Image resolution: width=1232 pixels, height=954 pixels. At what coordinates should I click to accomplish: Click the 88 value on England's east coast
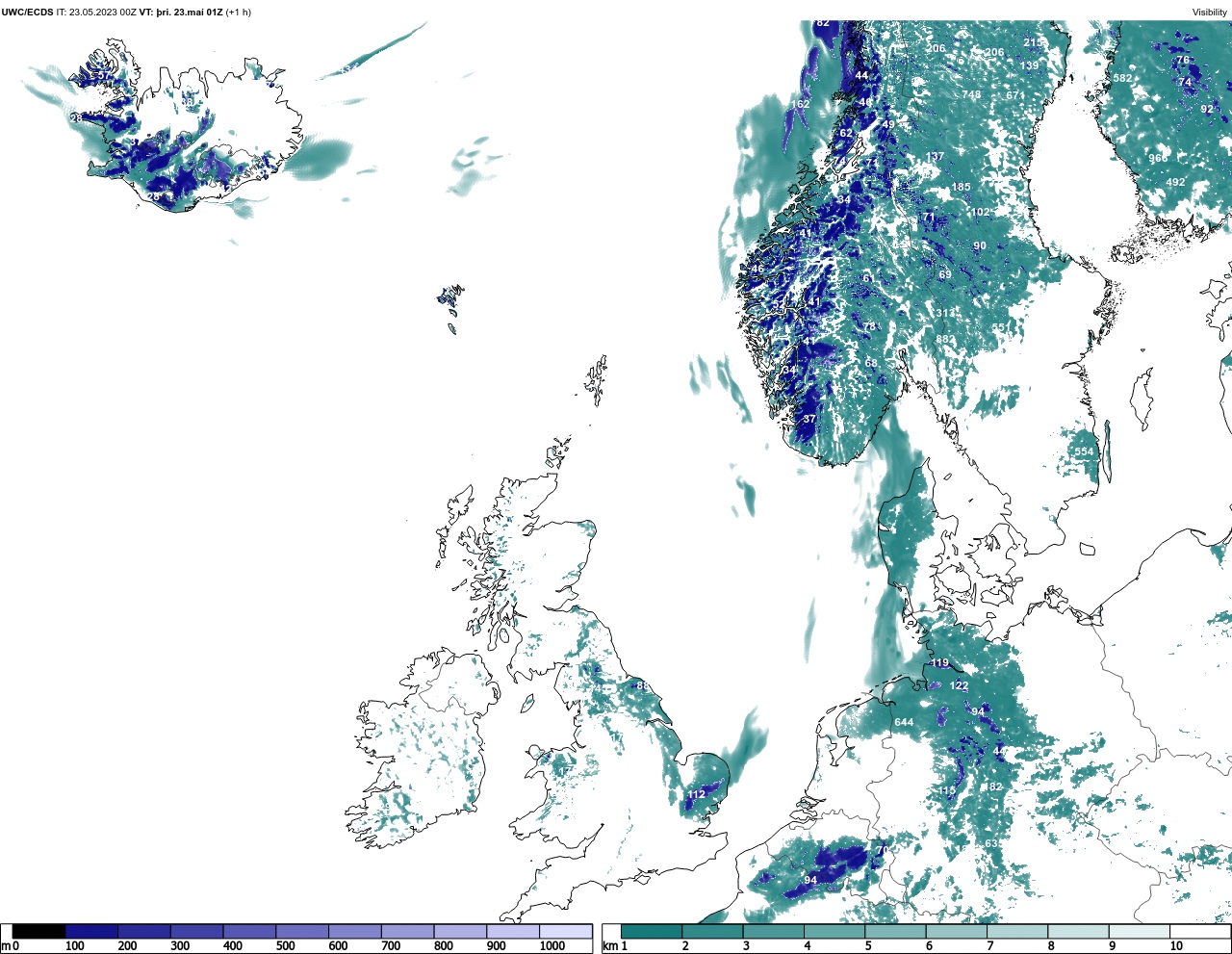pos(643,685)
